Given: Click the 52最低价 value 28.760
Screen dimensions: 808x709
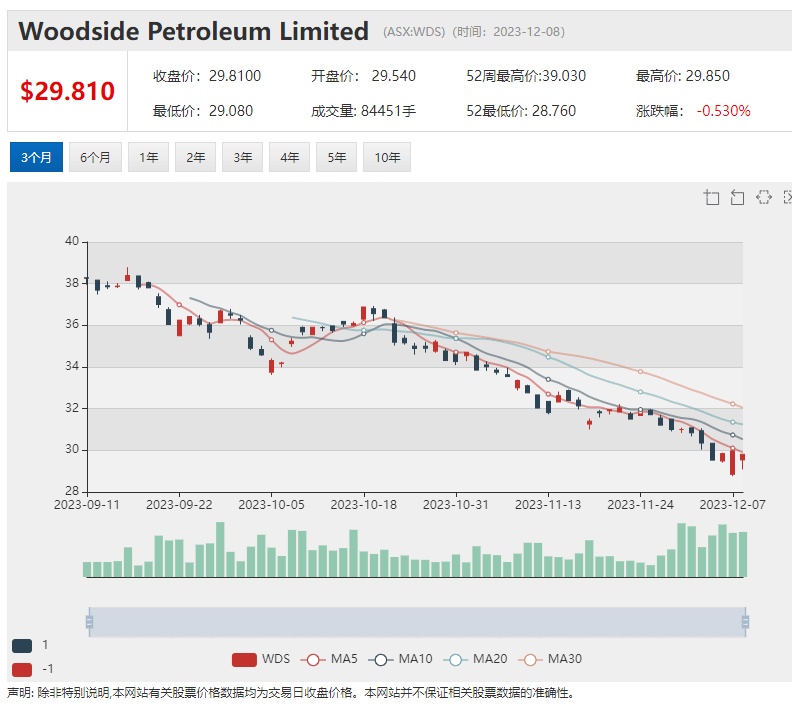Looking at the screenshot, I should click(554, 111).
